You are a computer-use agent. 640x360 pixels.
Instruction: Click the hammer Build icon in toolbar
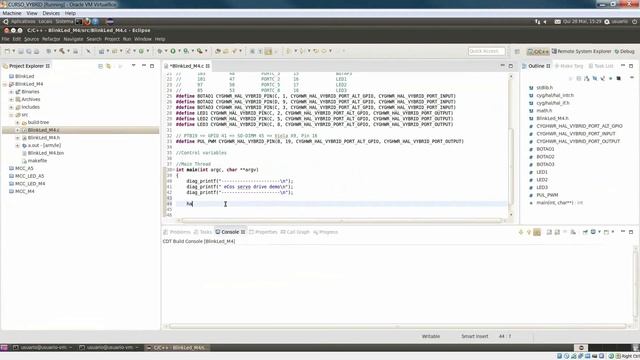tap(62, 51)
